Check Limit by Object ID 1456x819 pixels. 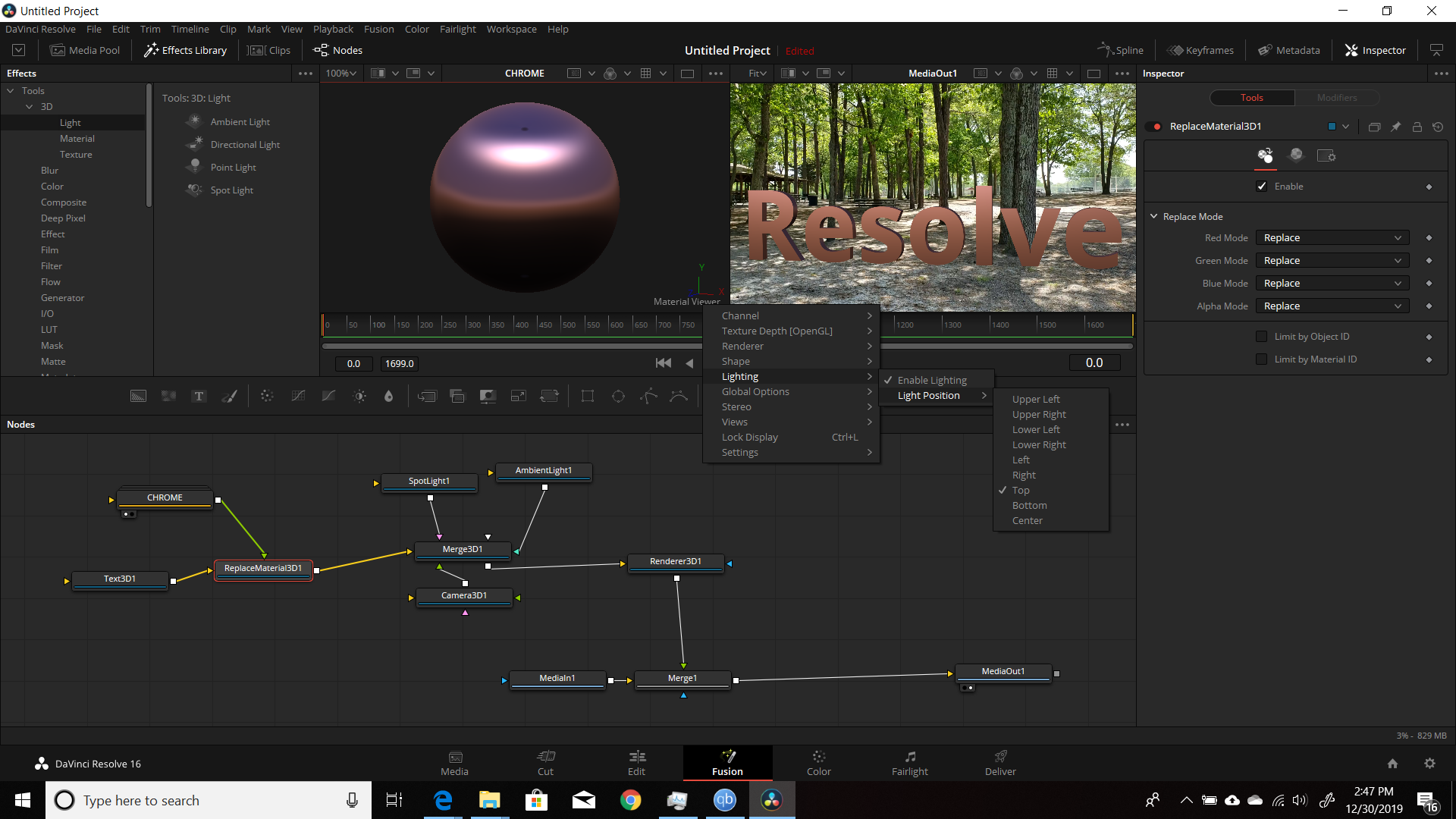[1262, 337]
